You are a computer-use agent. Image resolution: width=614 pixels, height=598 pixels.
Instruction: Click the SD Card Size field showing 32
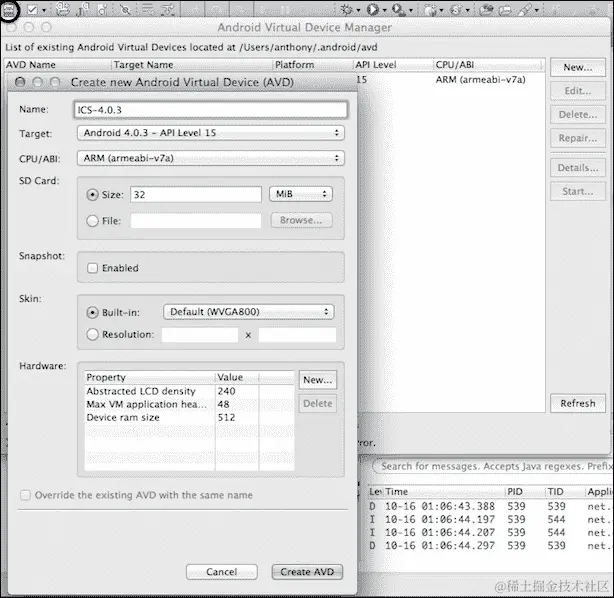click(196, 195)
